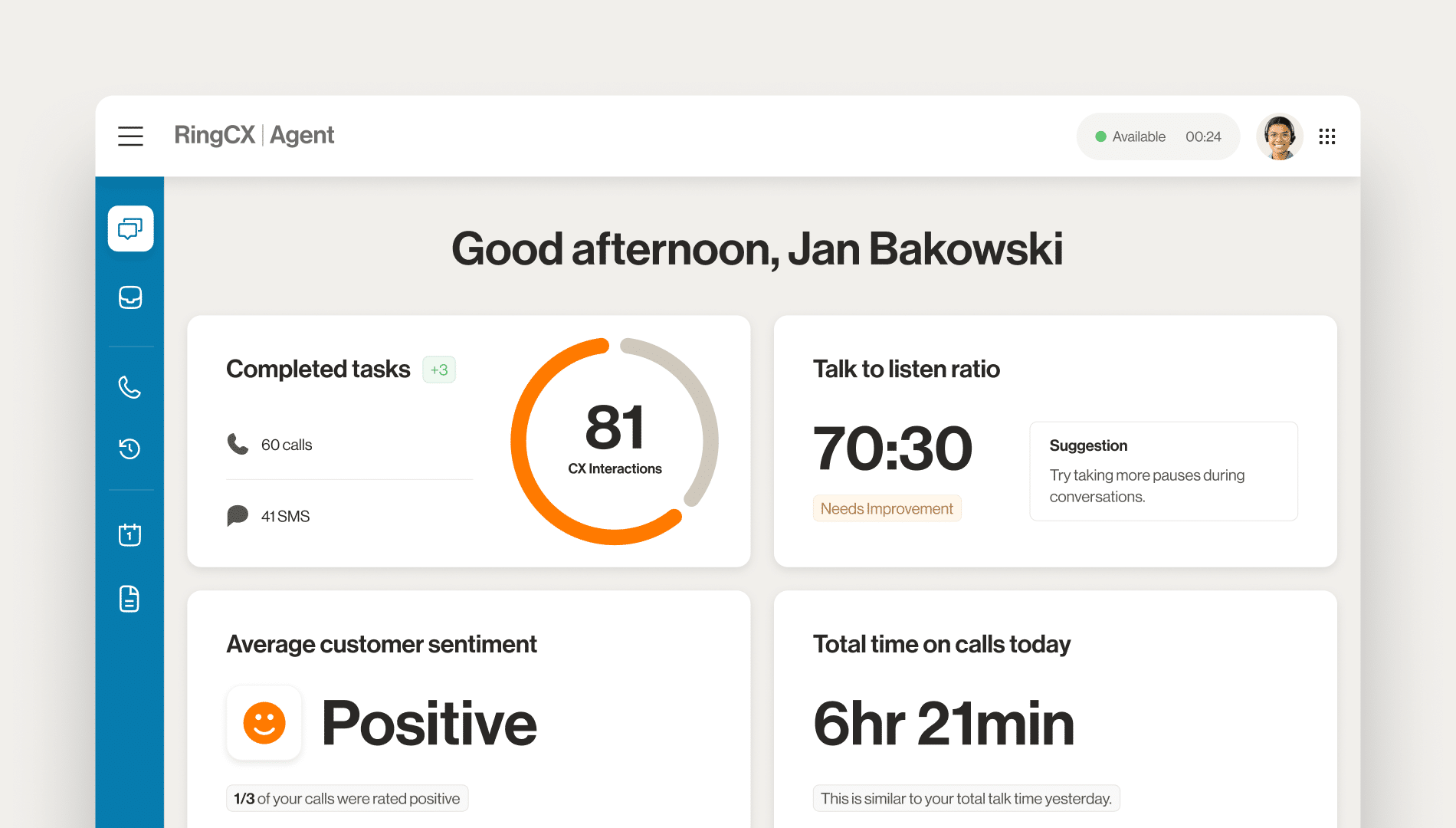Open the calendar schedule sidebar icon
Screen dimensions: 1456x828
pyautogui.click(x=130, y=534)
